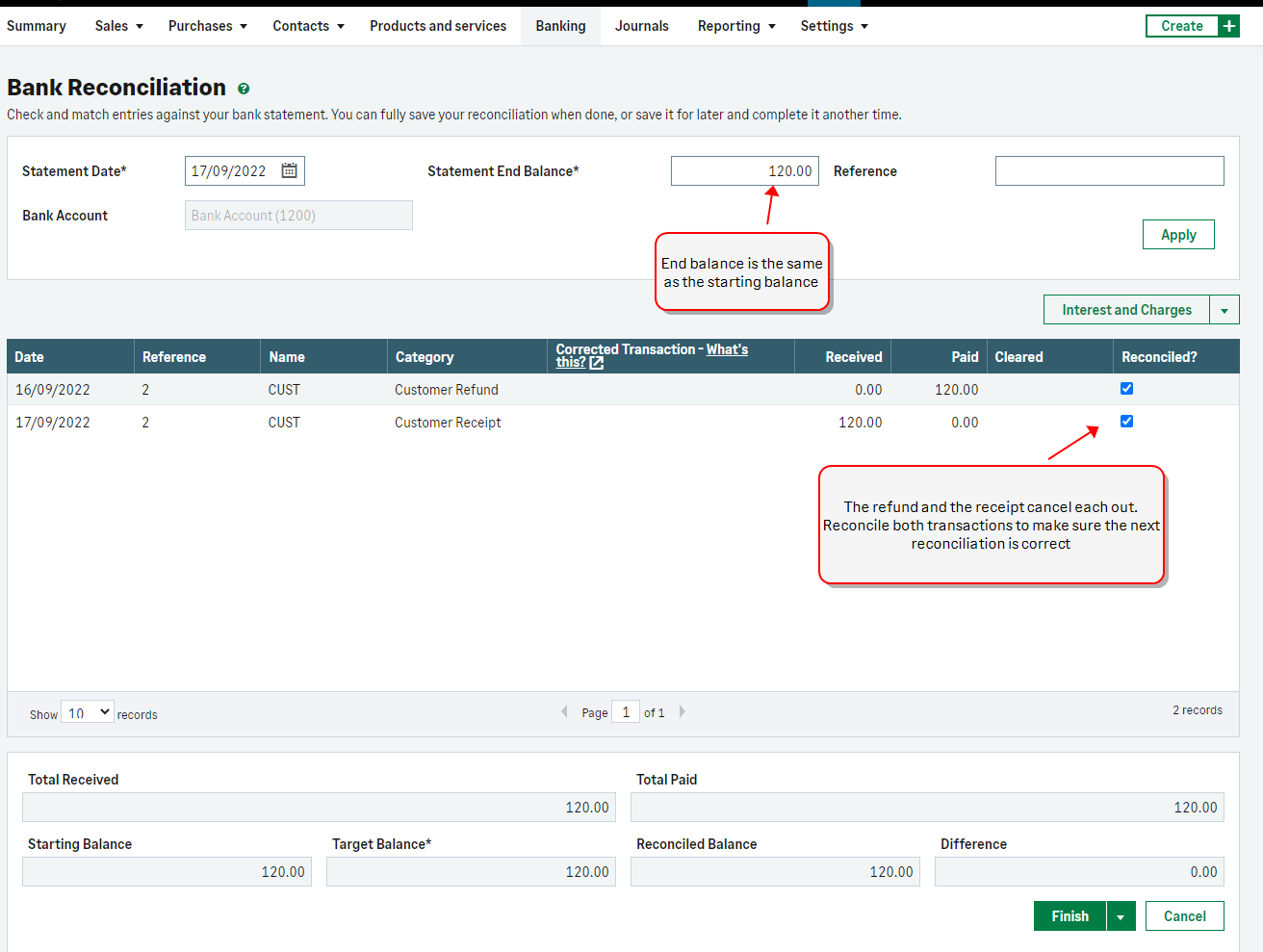Image resolution: width=1263 pixels, height=952 pixels.
Task: Expand the Sales menu
Action: (118, 26)
